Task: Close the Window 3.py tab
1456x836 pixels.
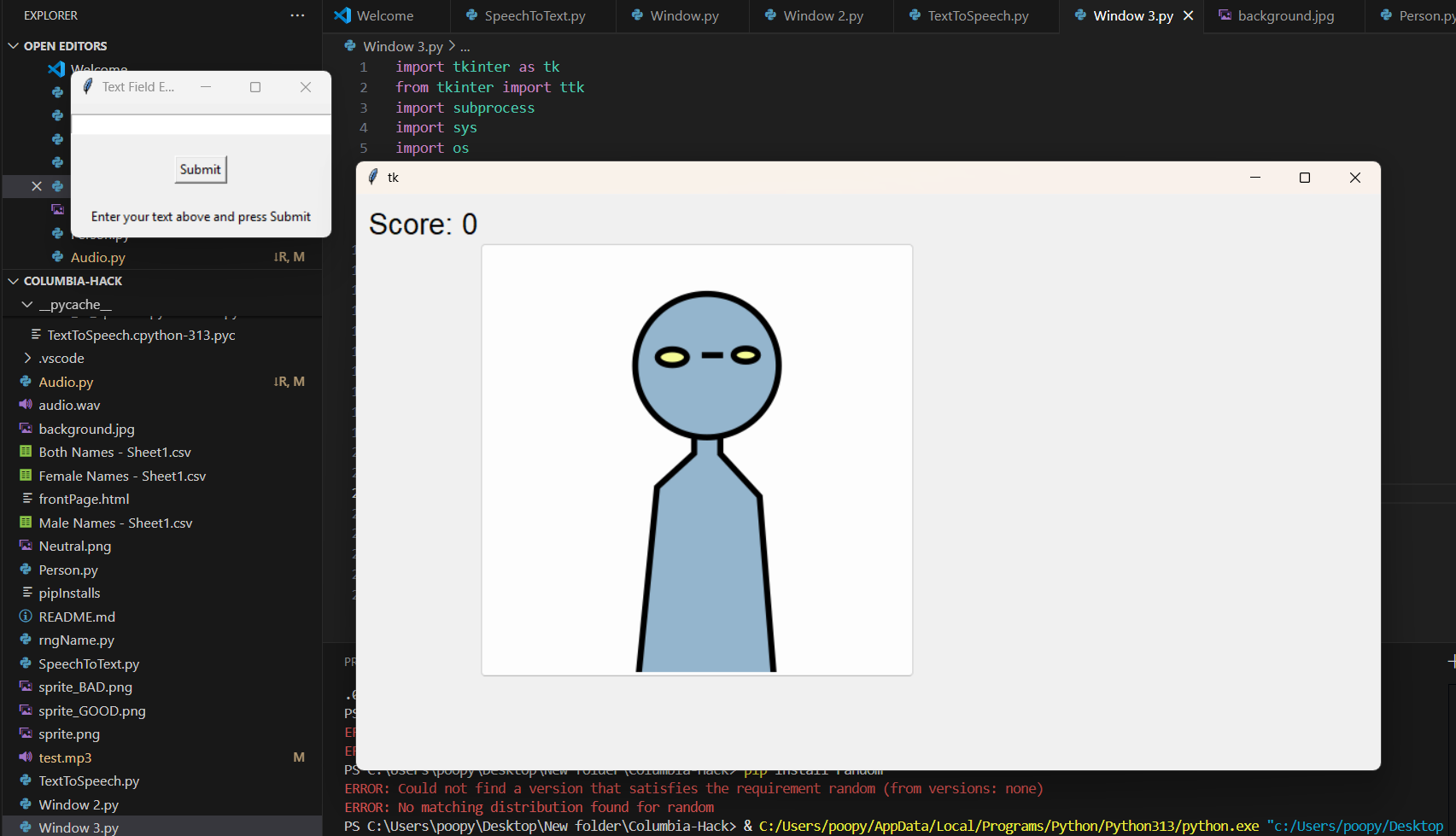Action: click(x=1188, y=15)
